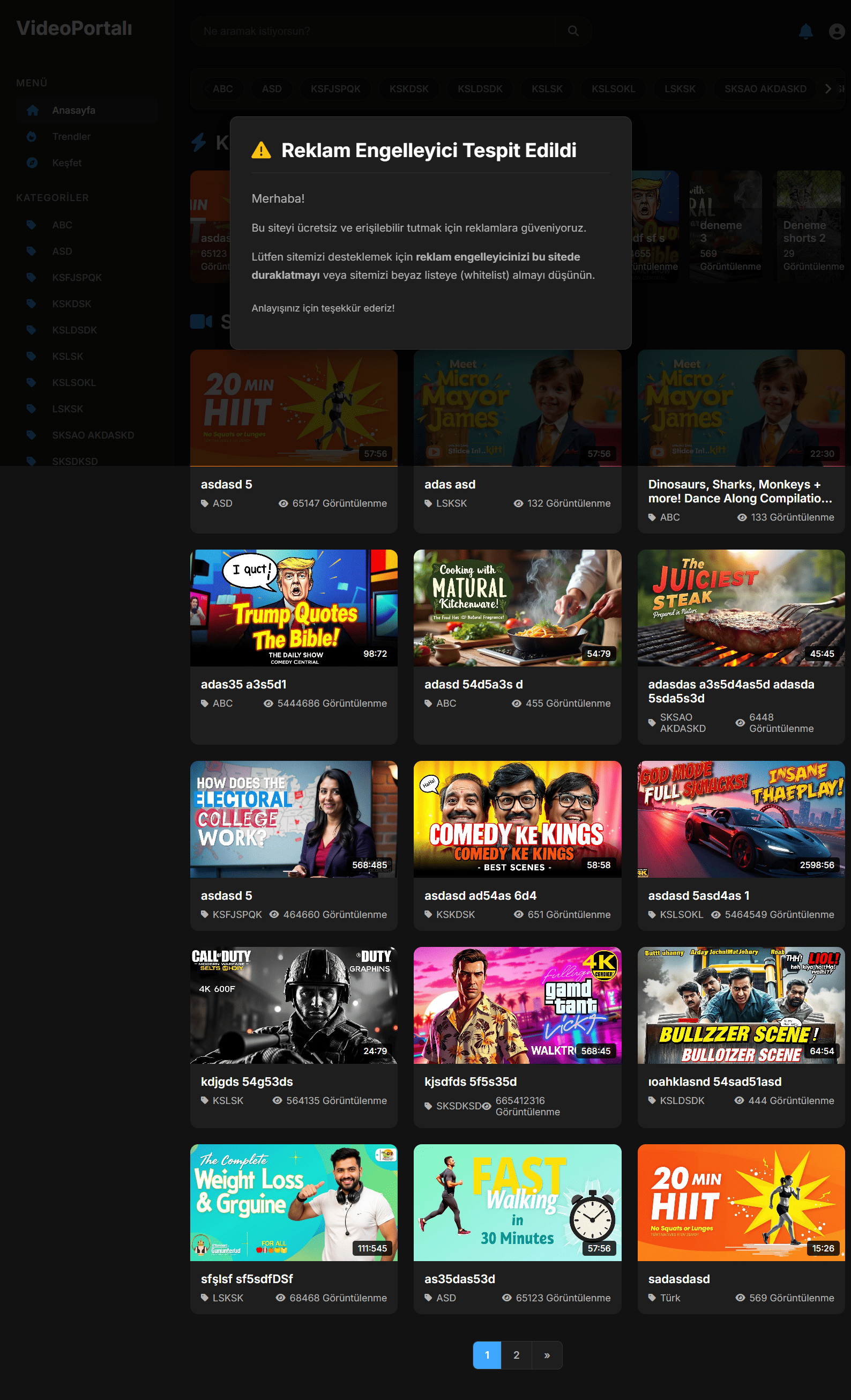
Task: Select the KSLDSDK chip in the top filter row
Action: (480, 88)
